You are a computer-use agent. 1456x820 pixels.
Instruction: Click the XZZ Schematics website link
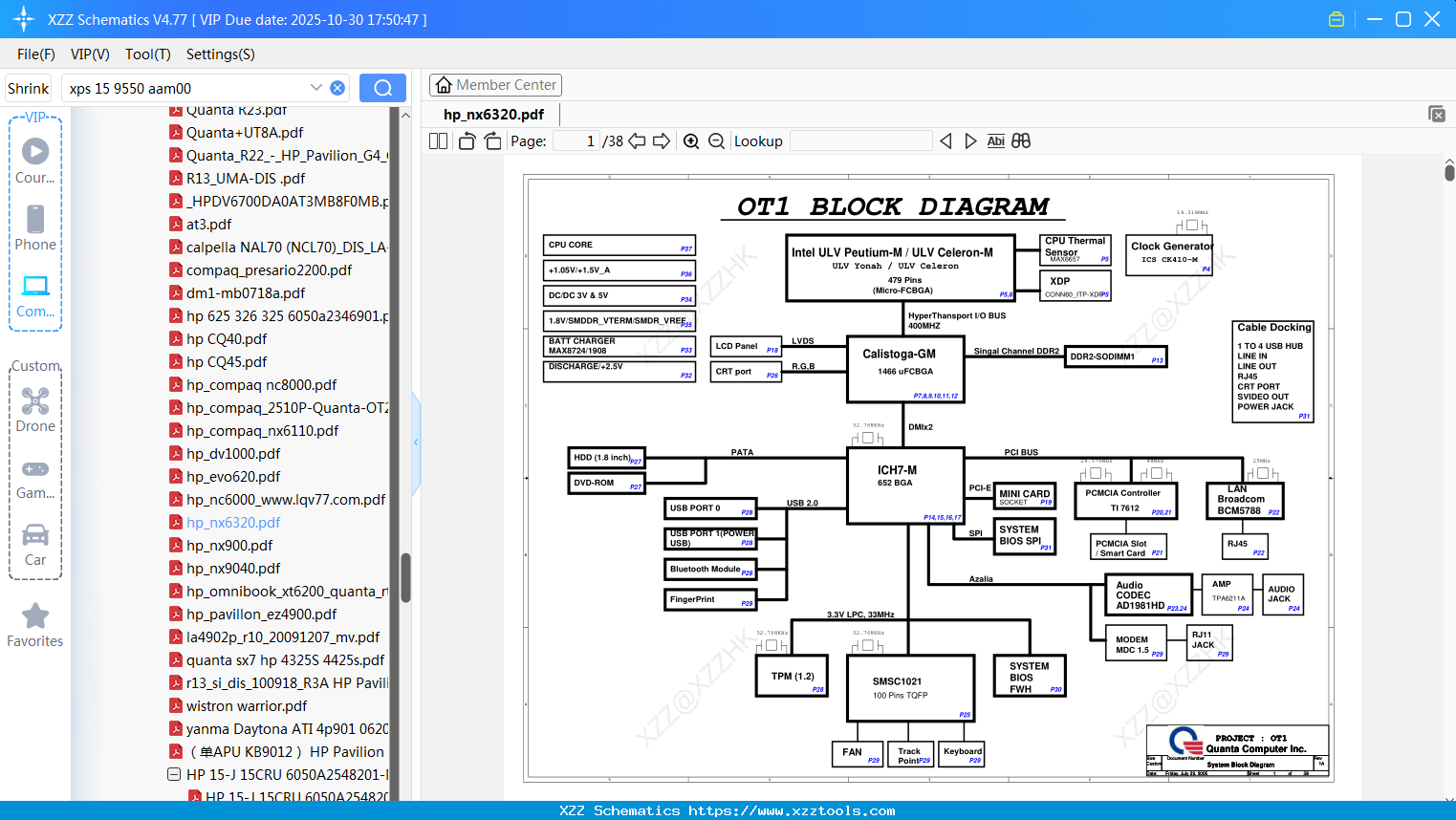pos(792,810)
